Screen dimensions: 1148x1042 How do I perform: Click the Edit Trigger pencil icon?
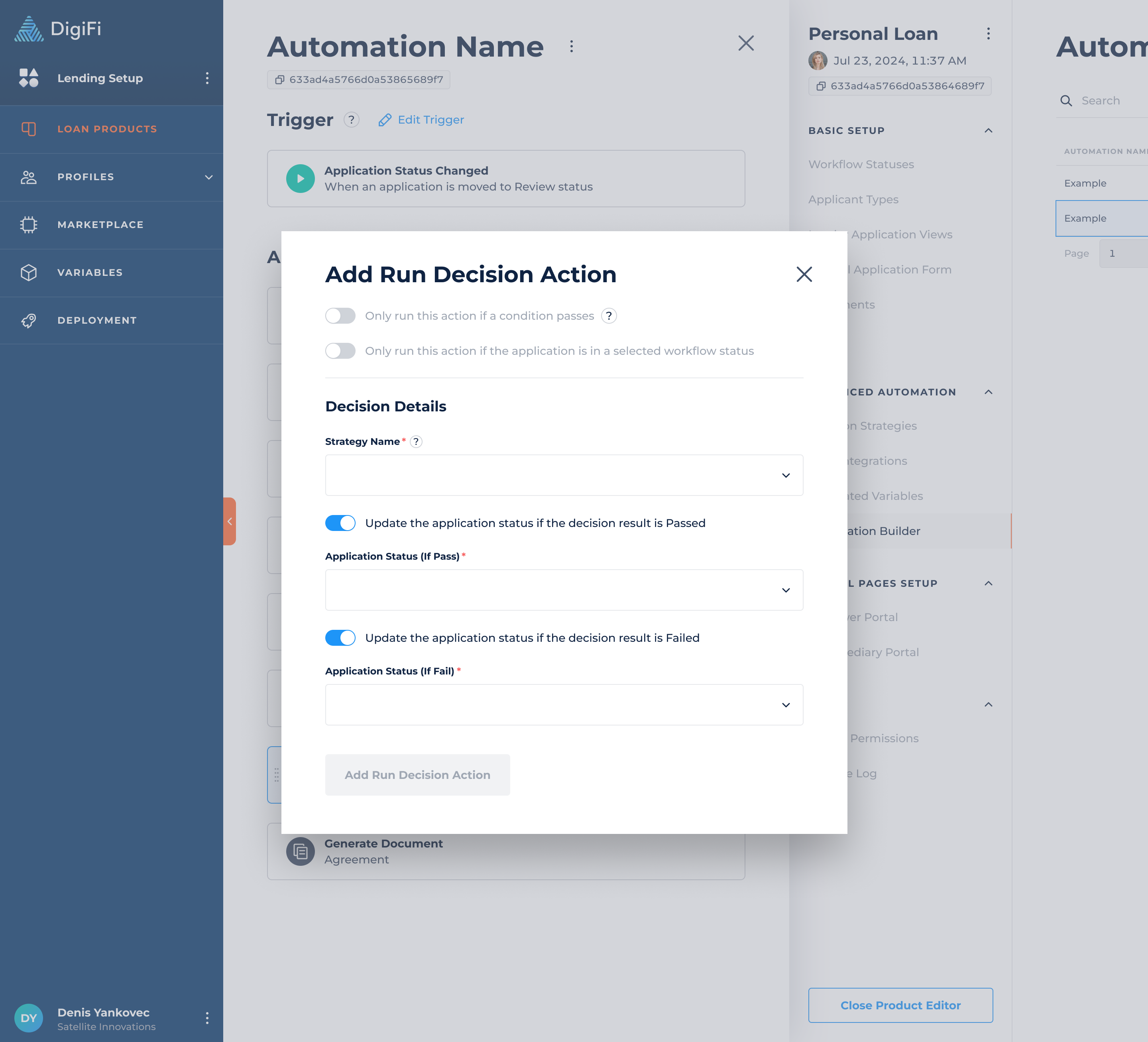click(385, 120)
